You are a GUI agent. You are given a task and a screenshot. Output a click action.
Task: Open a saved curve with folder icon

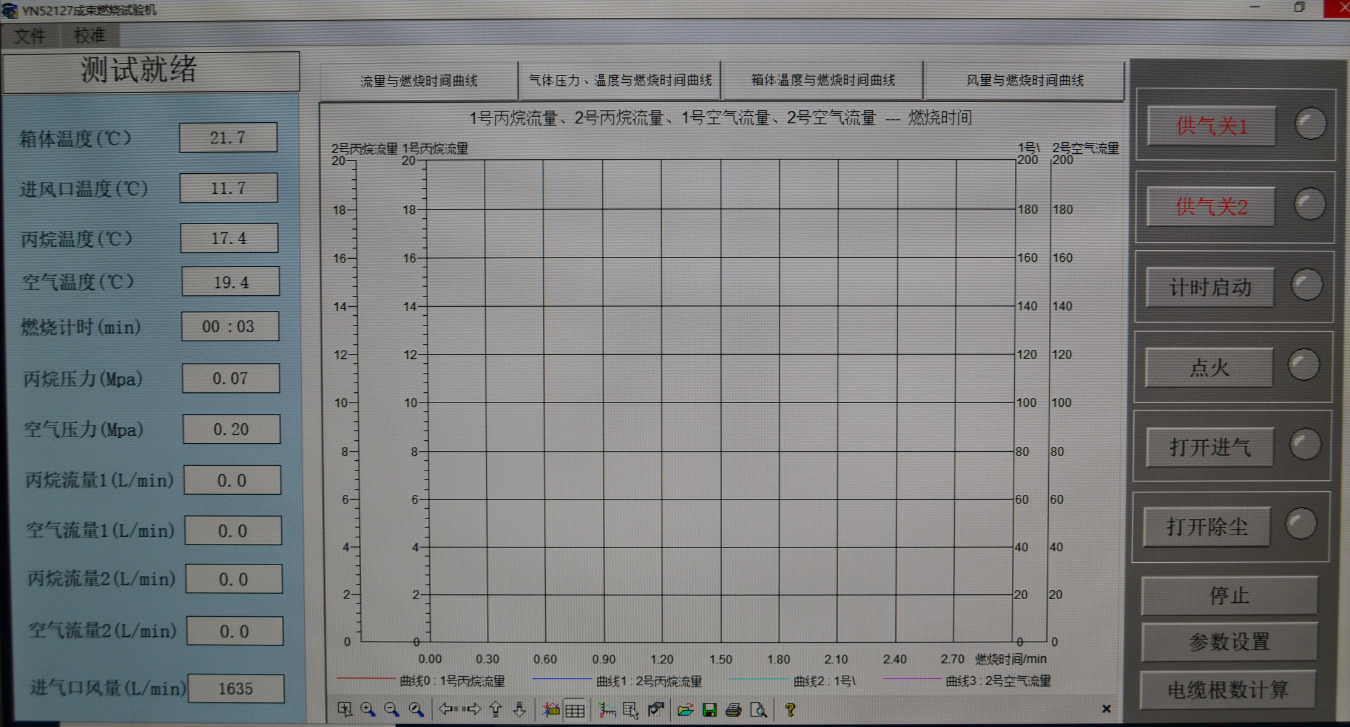685,709
